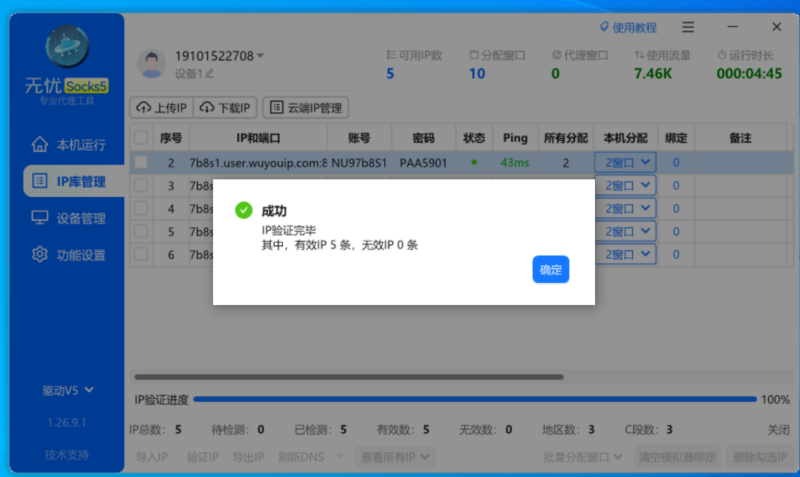Click the IP验证进度 progress bar

pyautogui.click(x=474, y=399)
